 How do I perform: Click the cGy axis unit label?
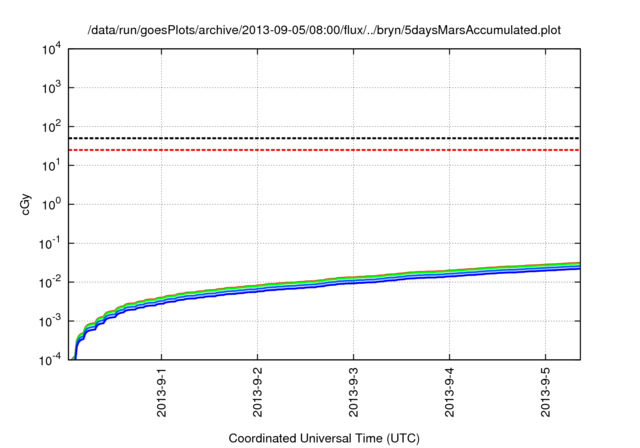pos(25,204)
